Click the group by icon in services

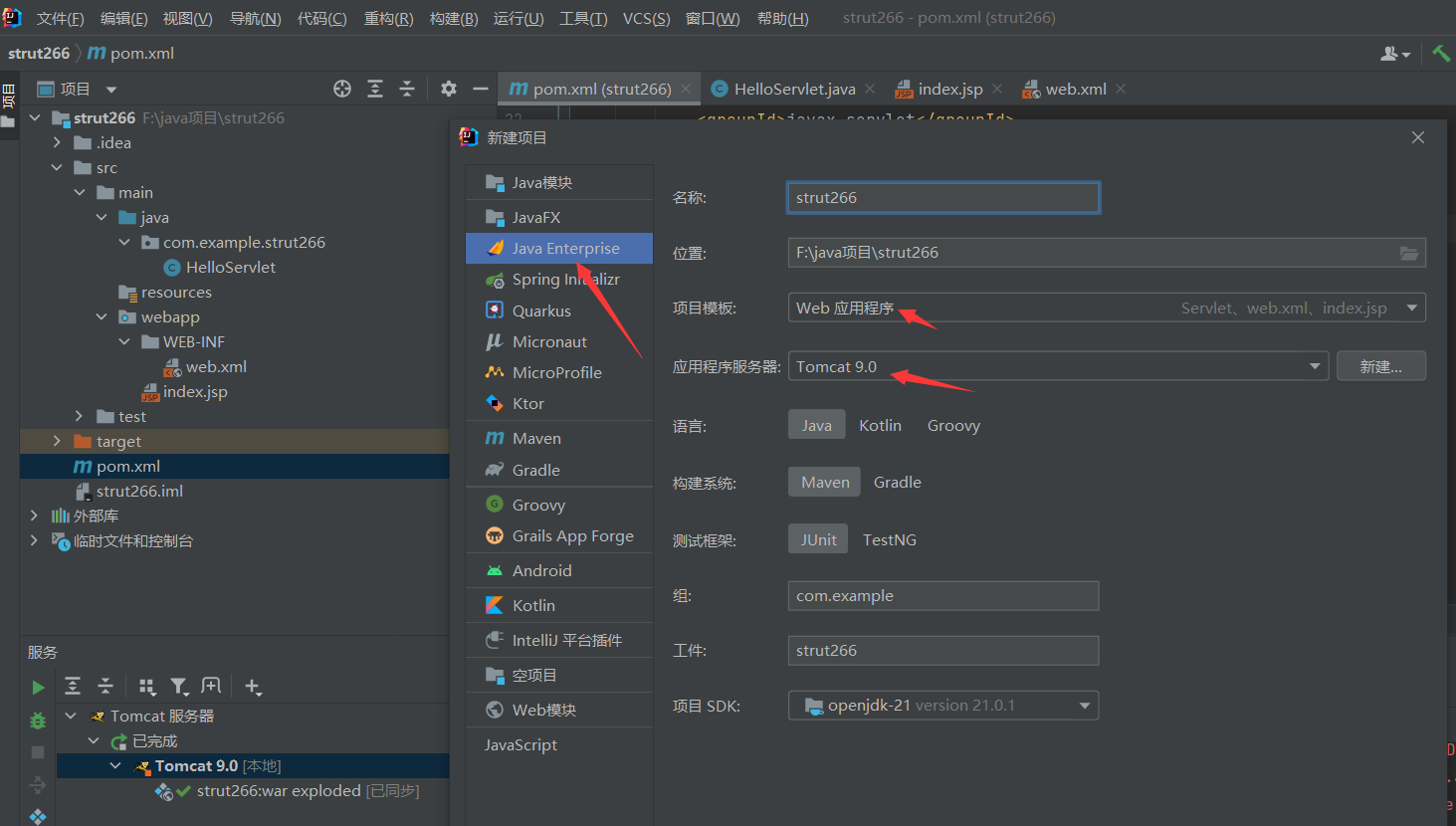click(x=147, y=686)
